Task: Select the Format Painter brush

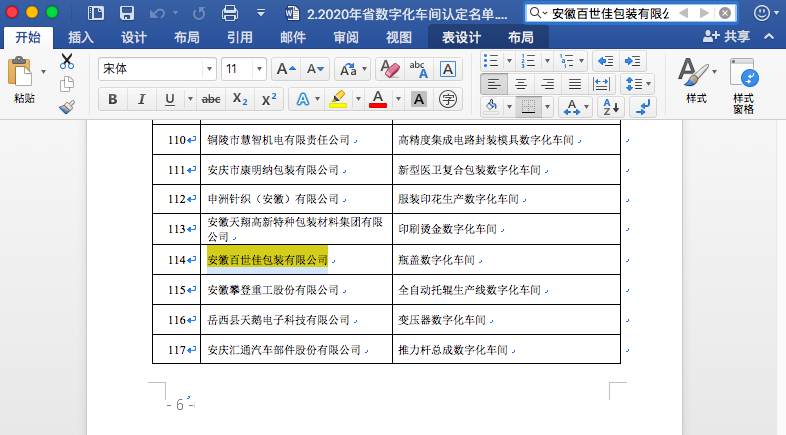Action: point(67,106)
